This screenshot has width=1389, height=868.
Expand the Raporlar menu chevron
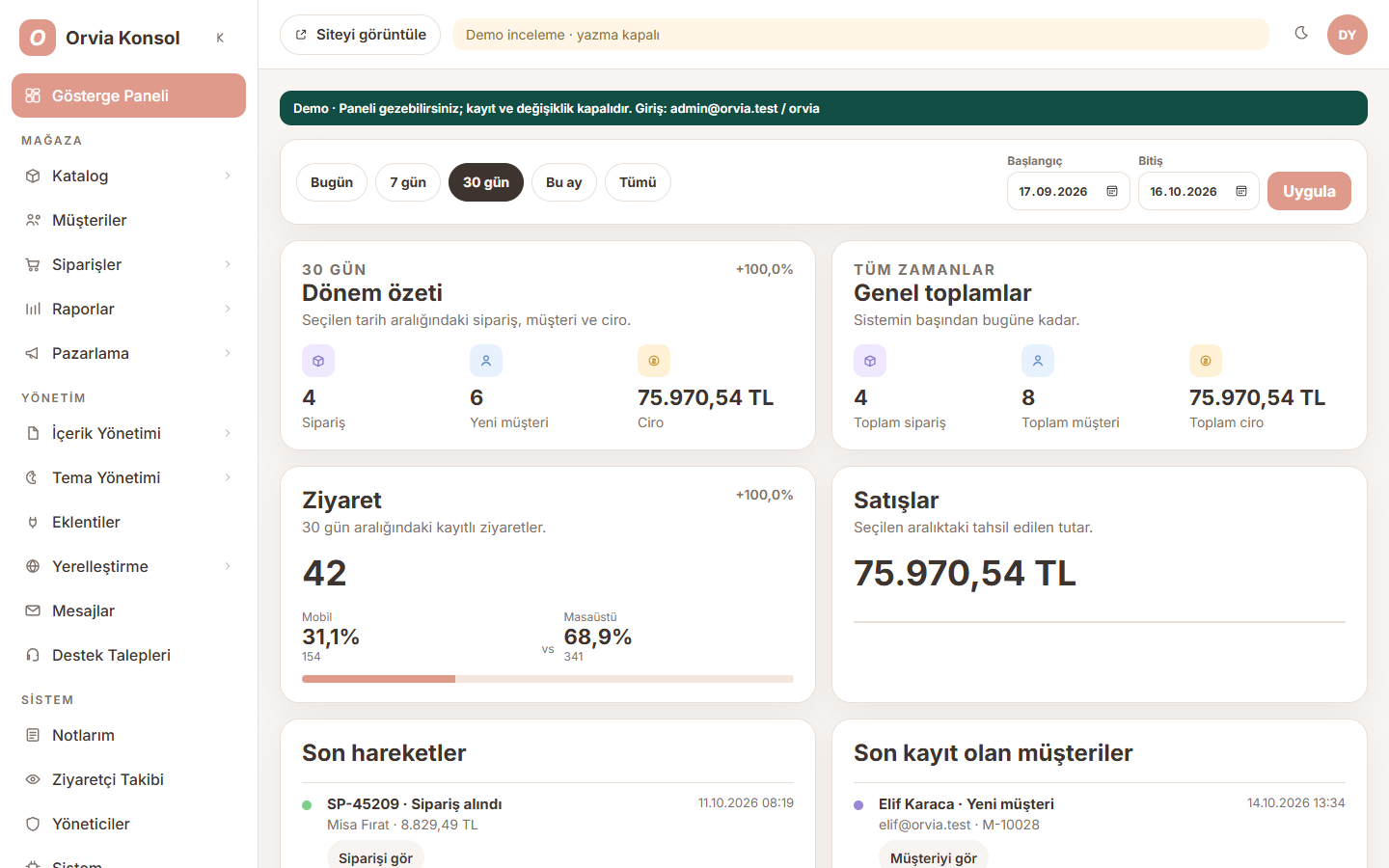(x=228, y=309)
